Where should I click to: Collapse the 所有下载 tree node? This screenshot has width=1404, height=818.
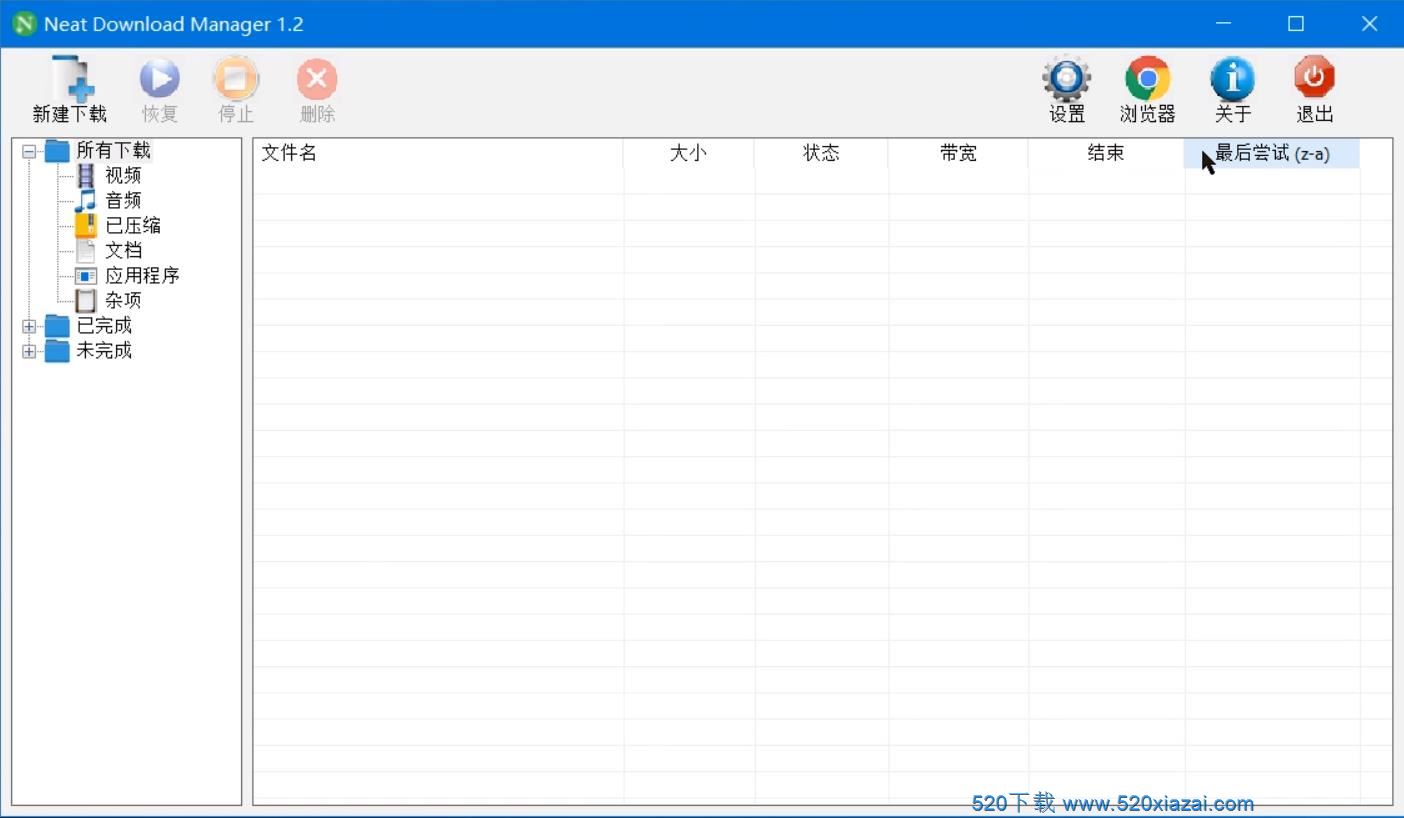29,152
